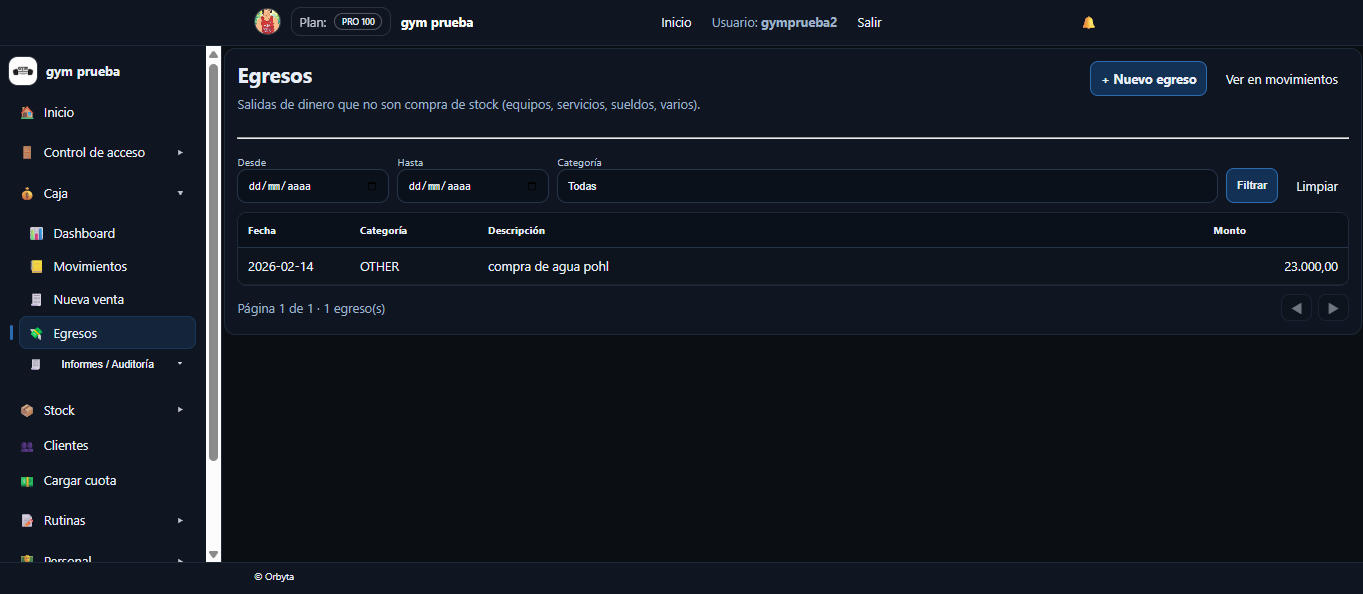Expand Informes / Auditoría submenu
The height and width of the screenshot is (594, 1363).
click(180, 364)
